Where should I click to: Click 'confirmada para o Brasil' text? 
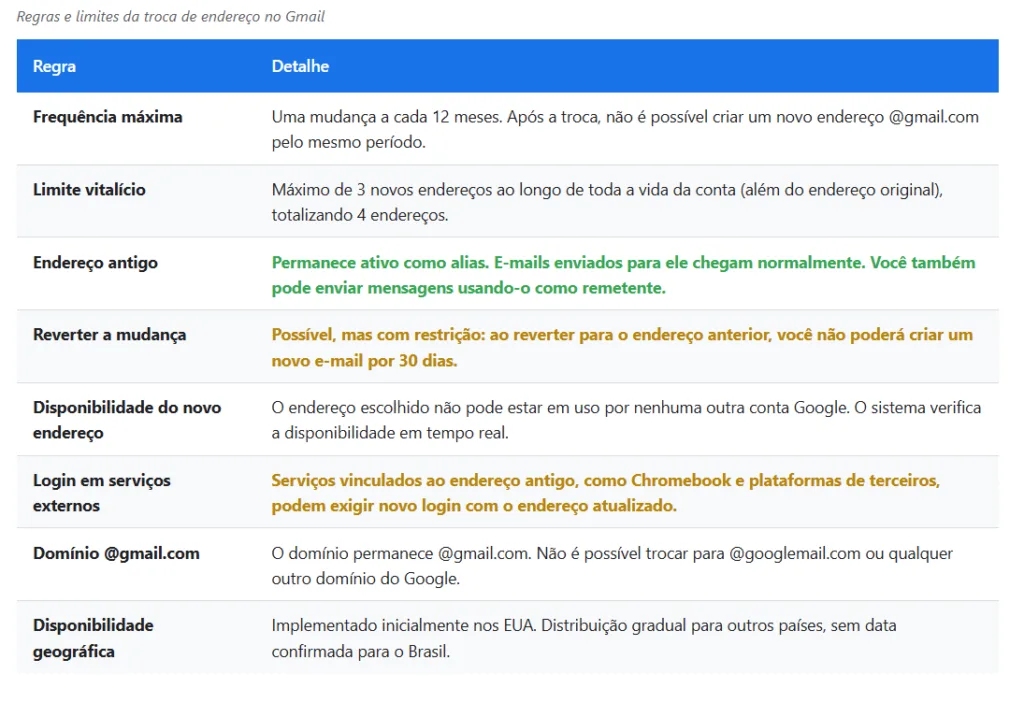(360, 652)
